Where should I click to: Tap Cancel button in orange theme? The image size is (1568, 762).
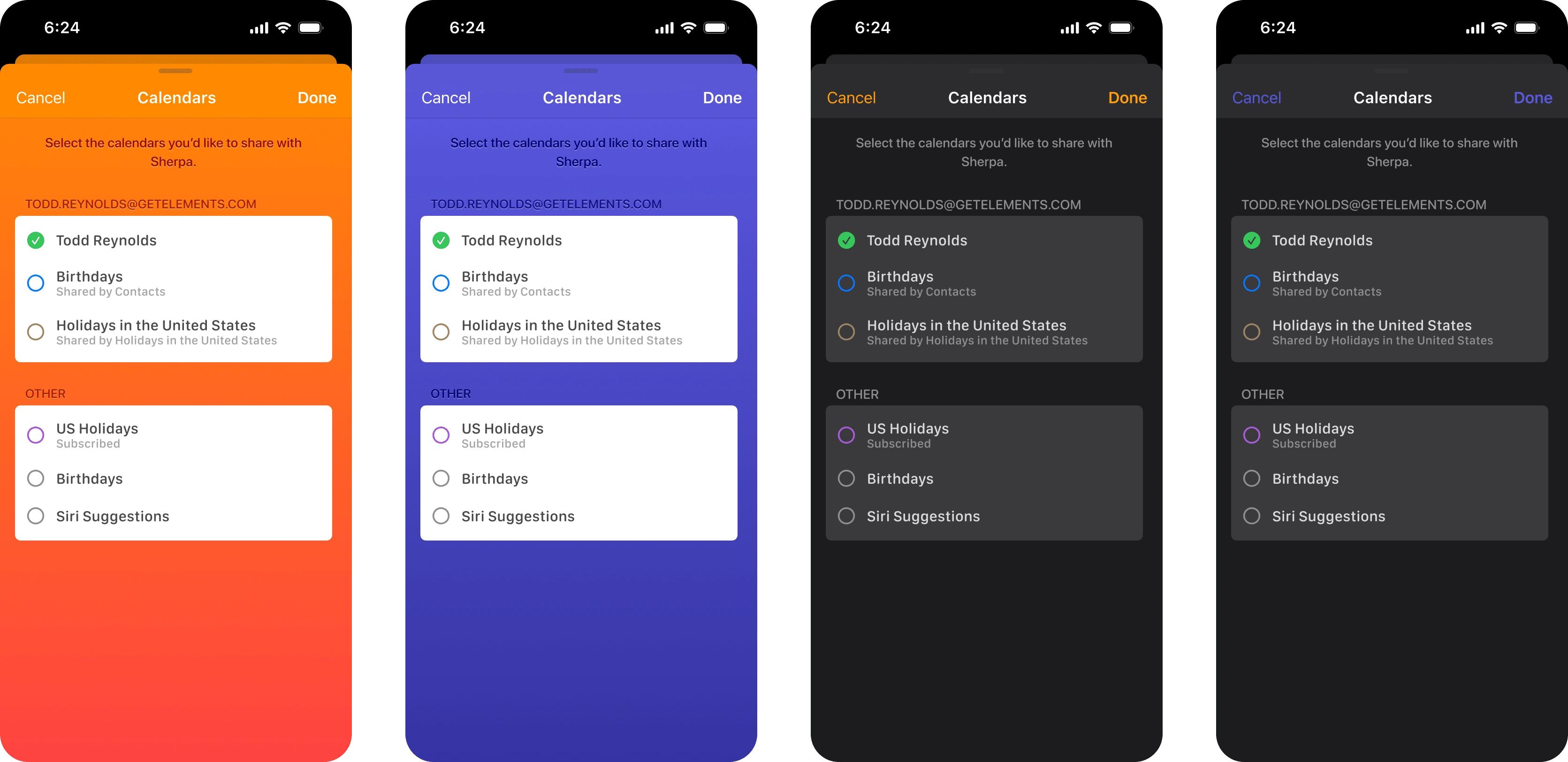pyautogui.click(x=40, y=97)
